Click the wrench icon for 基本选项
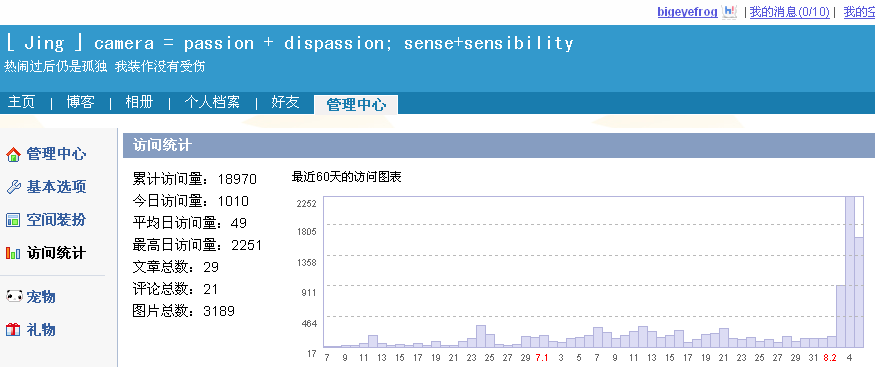 point(13,187)
